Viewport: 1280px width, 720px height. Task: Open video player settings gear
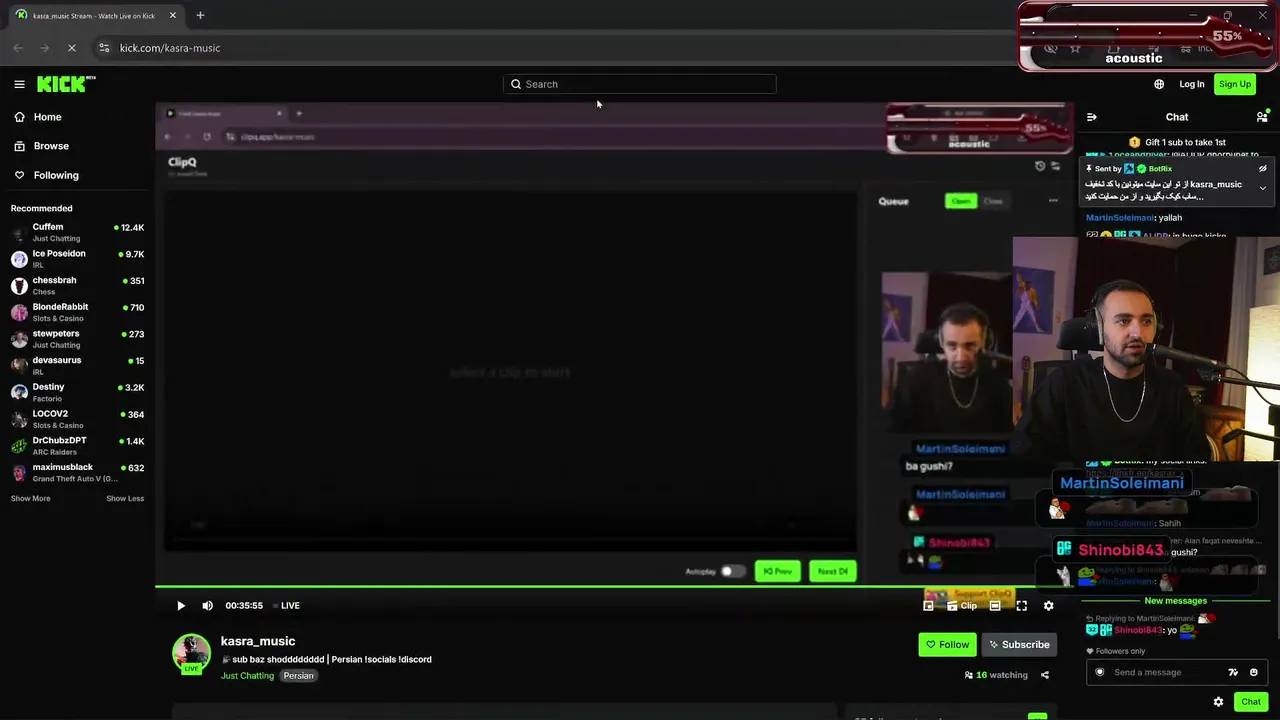pyautogui.click(x=1048, y=605)
